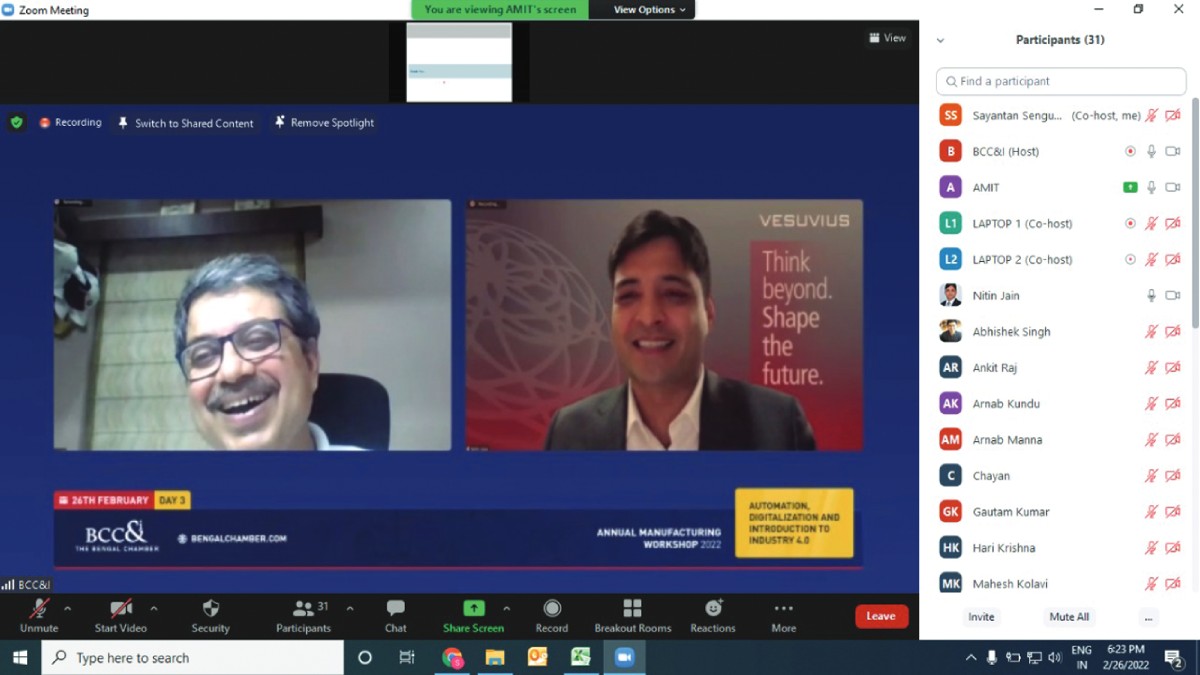The height and width of the screenshot is (675, 1200).
Task: Click the Windows Start button
Action: pyautogui.click(x=20, y=657)
